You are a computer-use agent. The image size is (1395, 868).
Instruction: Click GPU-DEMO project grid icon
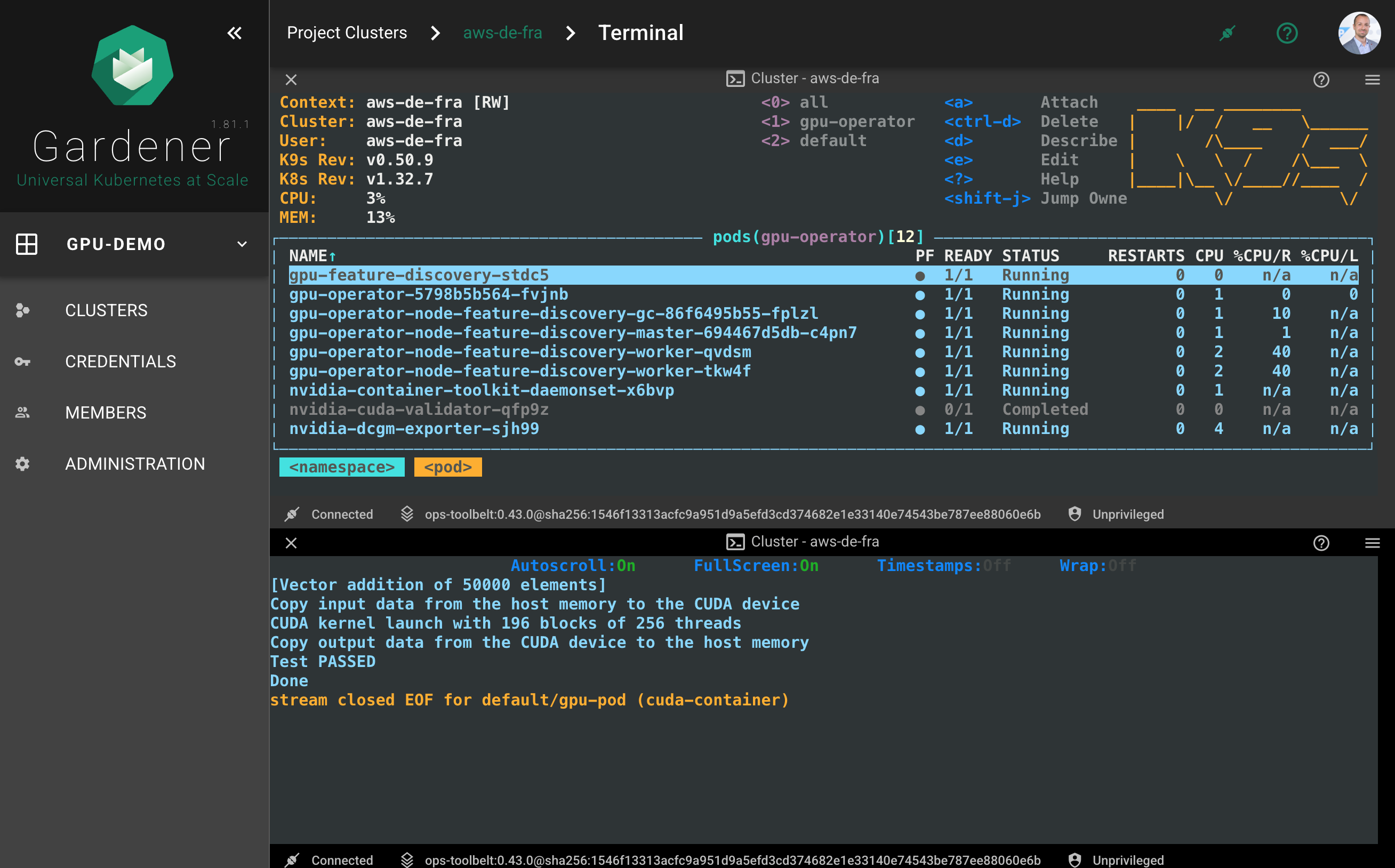pos(27,244)
